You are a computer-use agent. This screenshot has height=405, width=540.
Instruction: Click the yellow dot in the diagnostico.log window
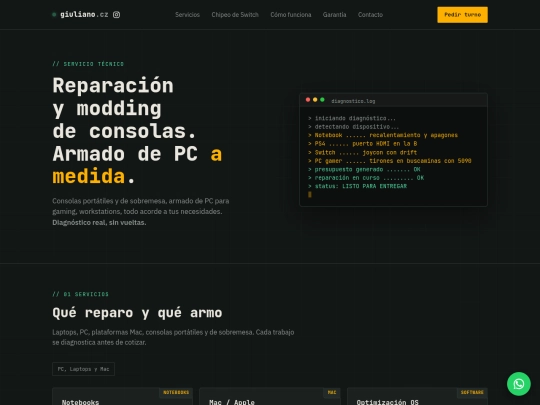pos(315,100)
